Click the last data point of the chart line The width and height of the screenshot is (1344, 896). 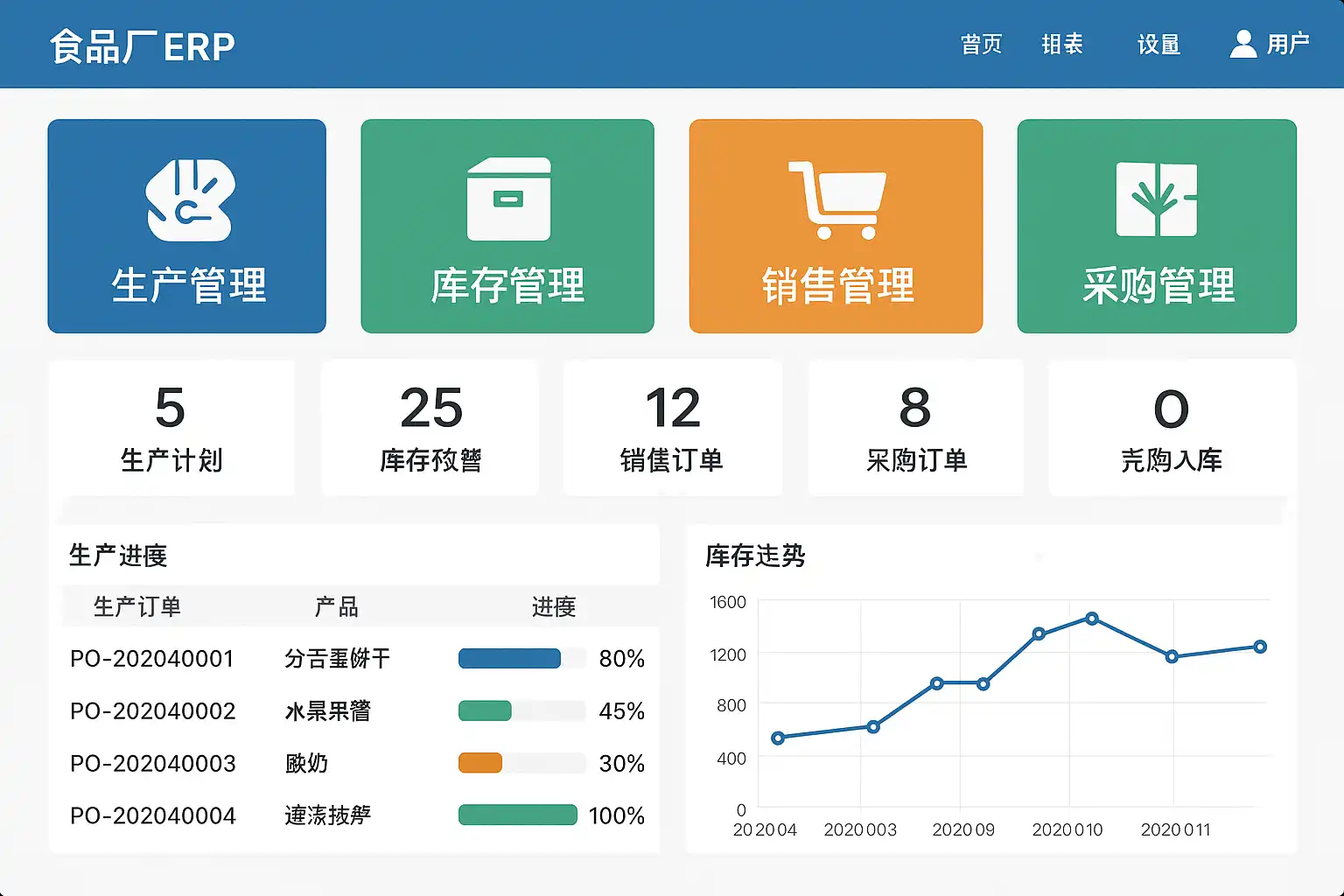click(x=1260, y=647)
